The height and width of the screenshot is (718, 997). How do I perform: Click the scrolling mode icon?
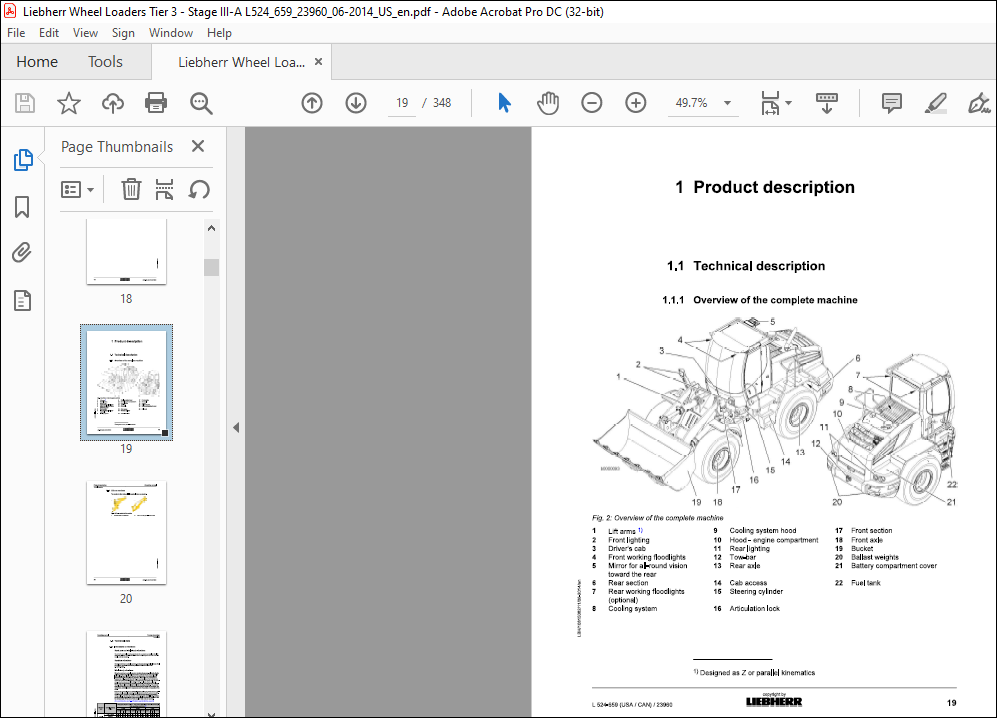click(827, 103)
